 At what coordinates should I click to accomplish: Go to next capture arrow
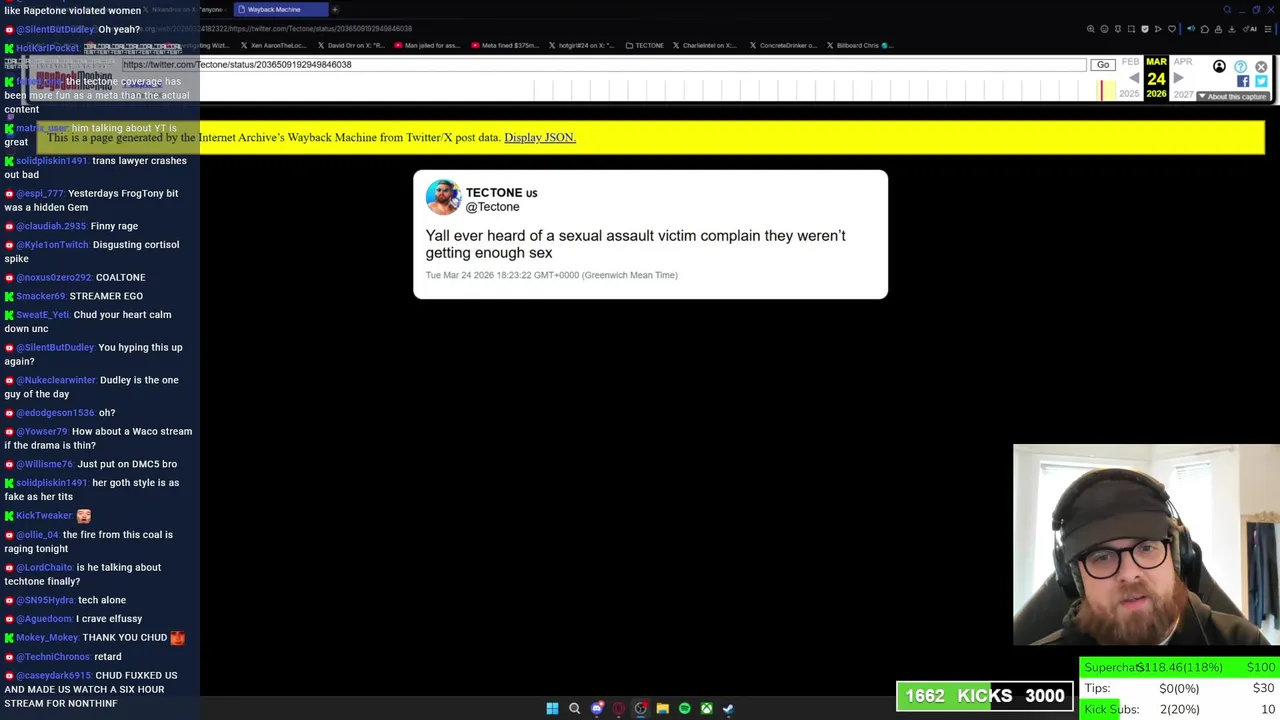[x=1178, y=78]
